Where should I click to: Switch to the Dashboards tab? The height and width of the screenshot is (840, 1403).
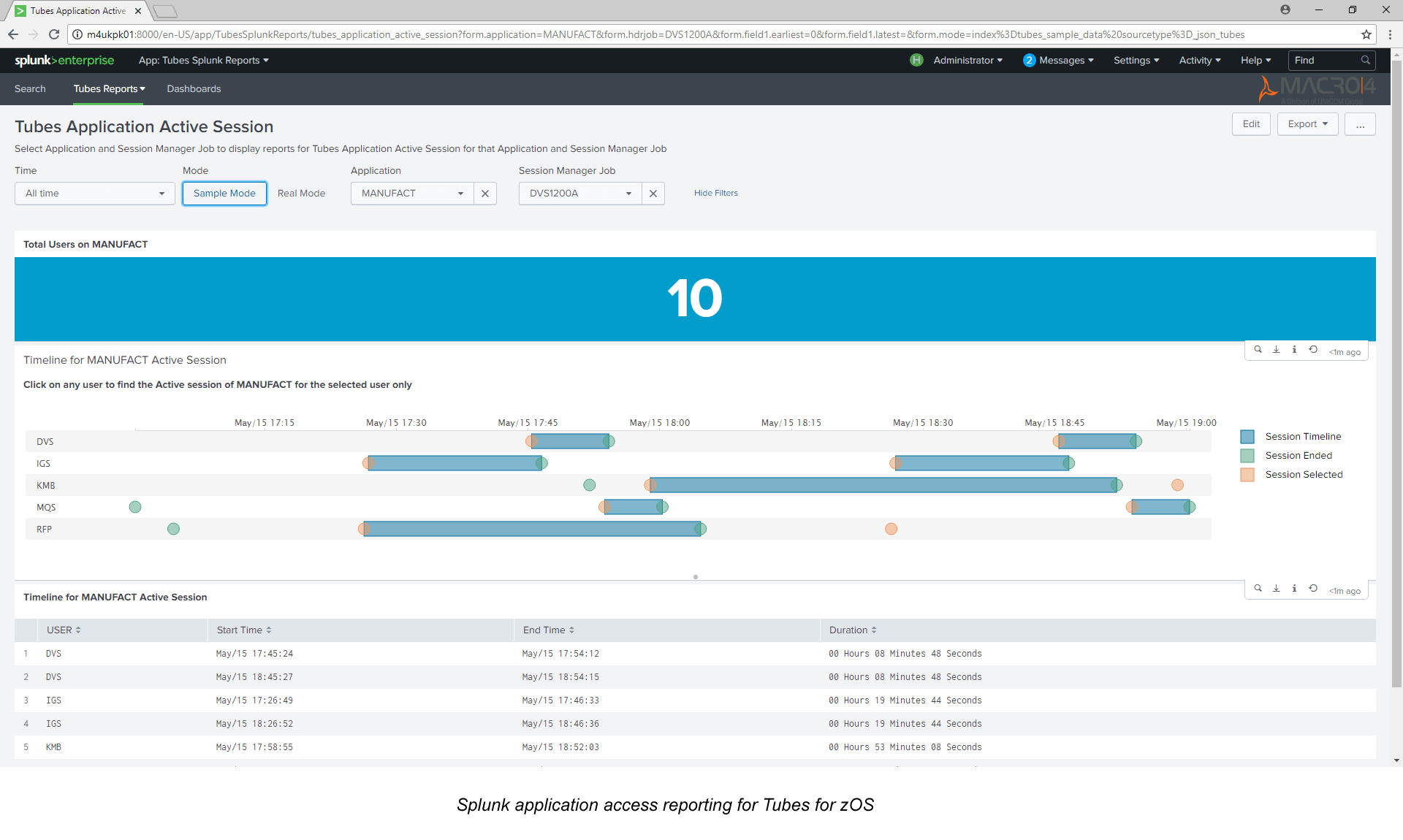(x=194, y=88)
